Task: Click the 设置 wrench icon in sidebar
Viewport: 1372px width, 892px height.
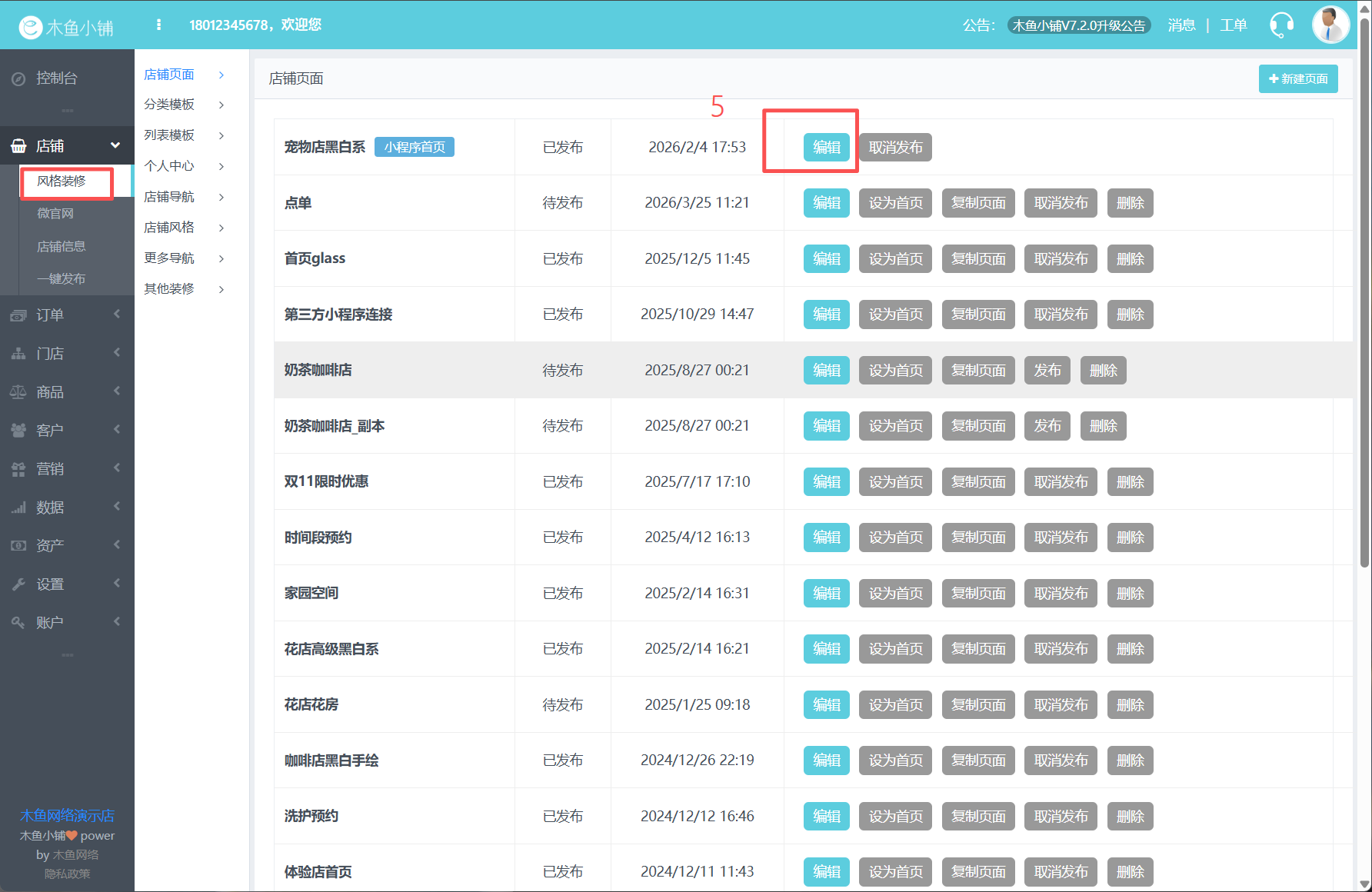Action: (x=18, y=584)
